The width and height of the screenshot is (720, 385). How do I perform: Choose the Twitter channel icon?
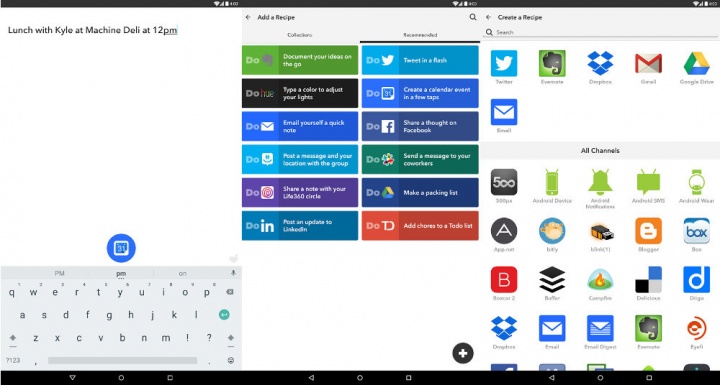point(504,63)
